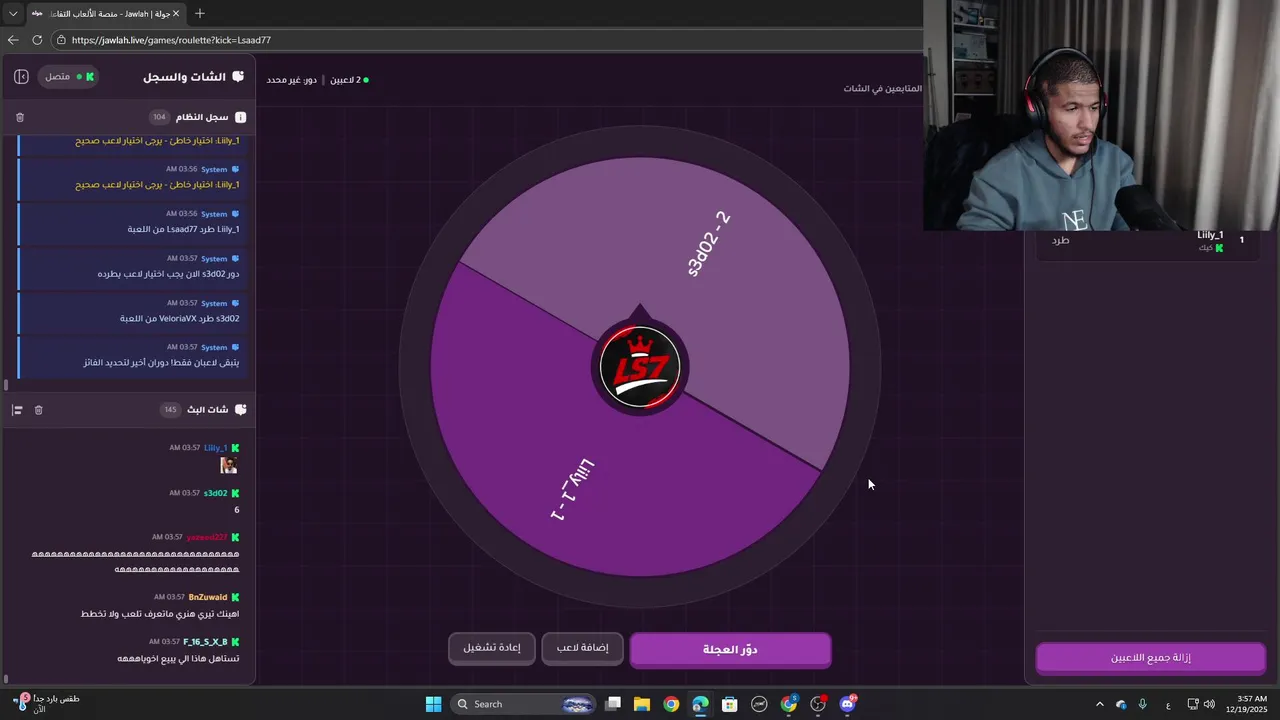Image resolution: width=1280 pixels, height=720 pixels.
Task: Open the system log info icon
Action: tap(240, 117)
